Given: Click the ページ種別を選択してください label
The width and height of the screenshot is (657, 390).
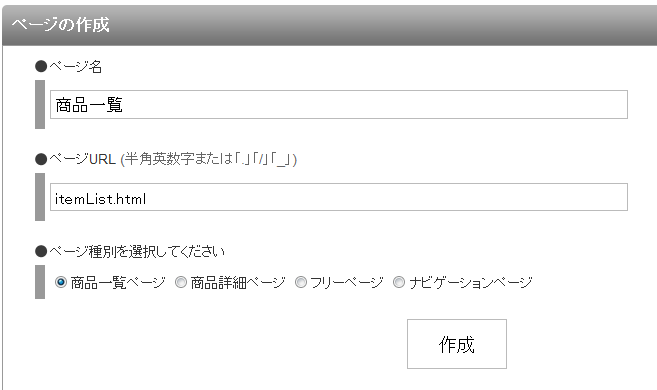Looking at the screenshot, I should click(x=137, y=251).
